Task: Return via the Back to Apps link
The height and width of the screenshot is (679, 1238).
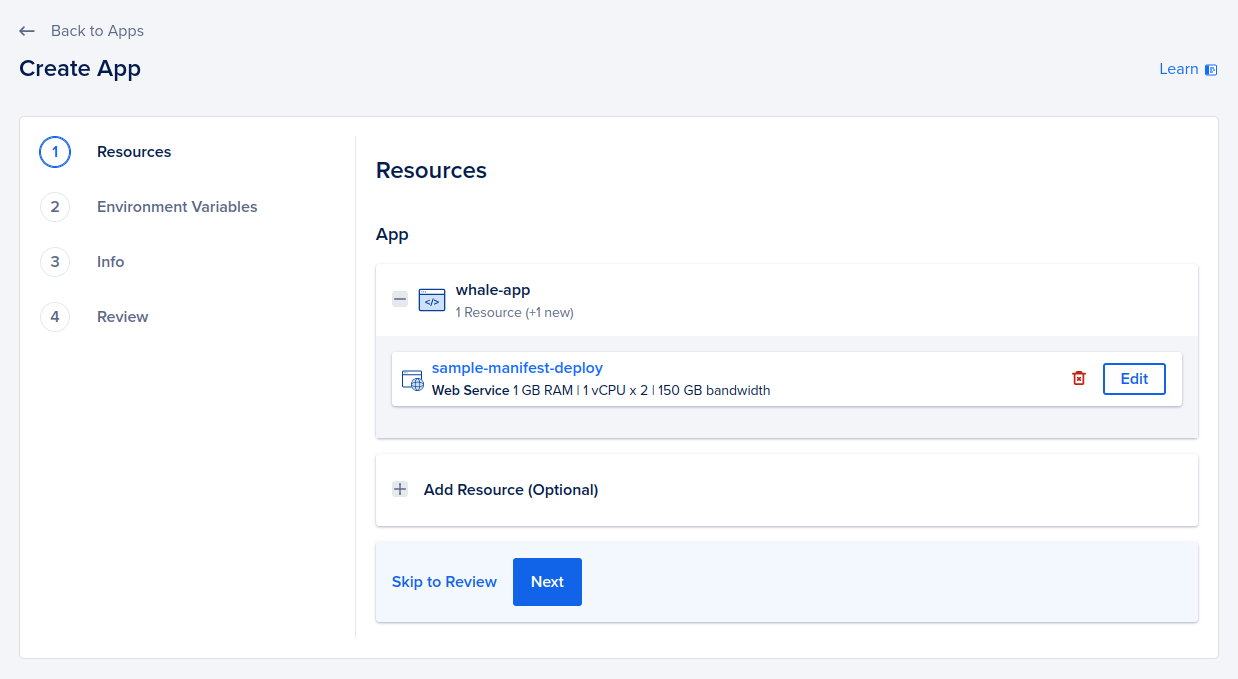Action: coord(96,30)
